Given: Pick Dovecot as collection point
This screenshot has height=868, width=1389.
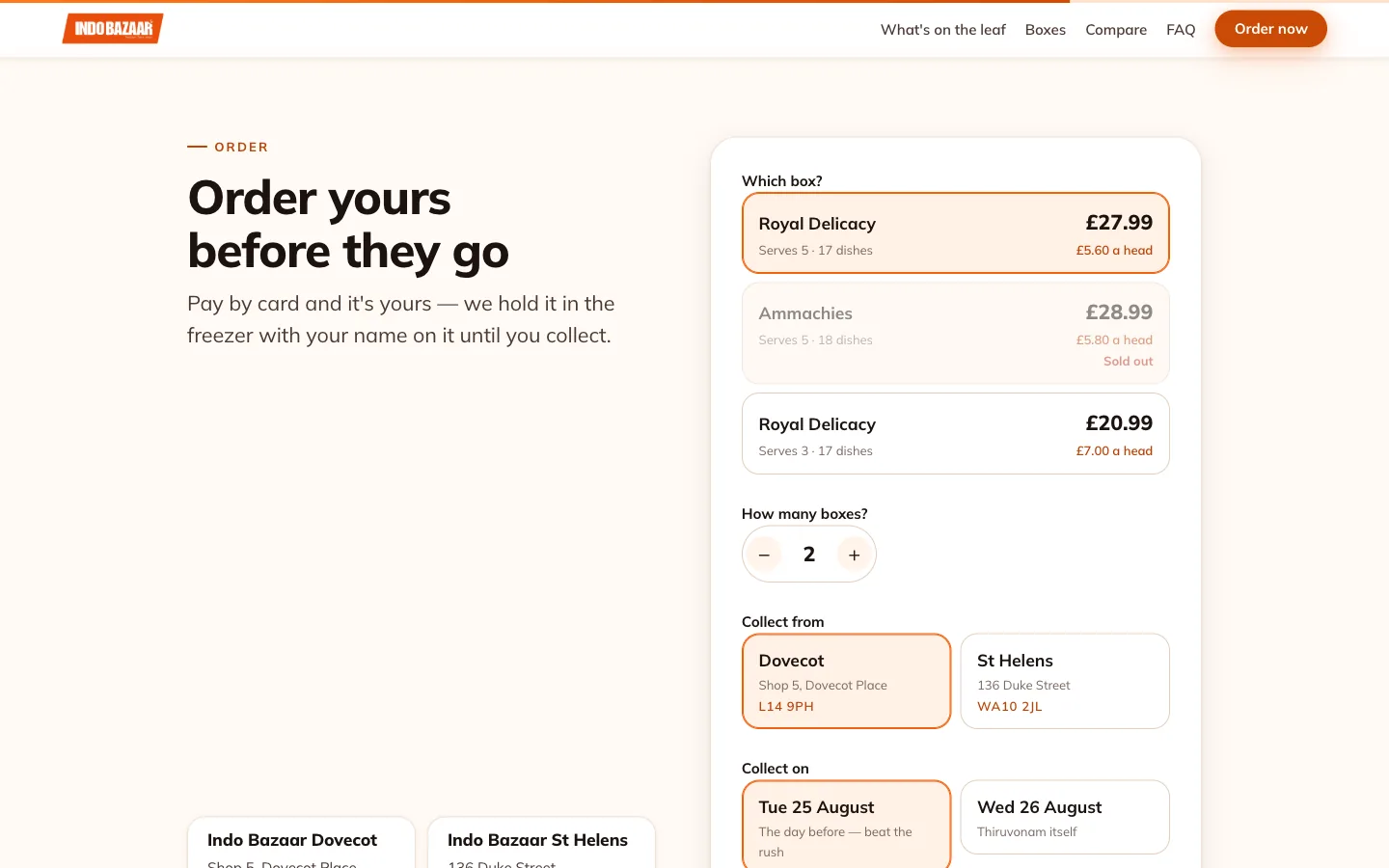Looking at the screenshot, I should coord(846,681).
